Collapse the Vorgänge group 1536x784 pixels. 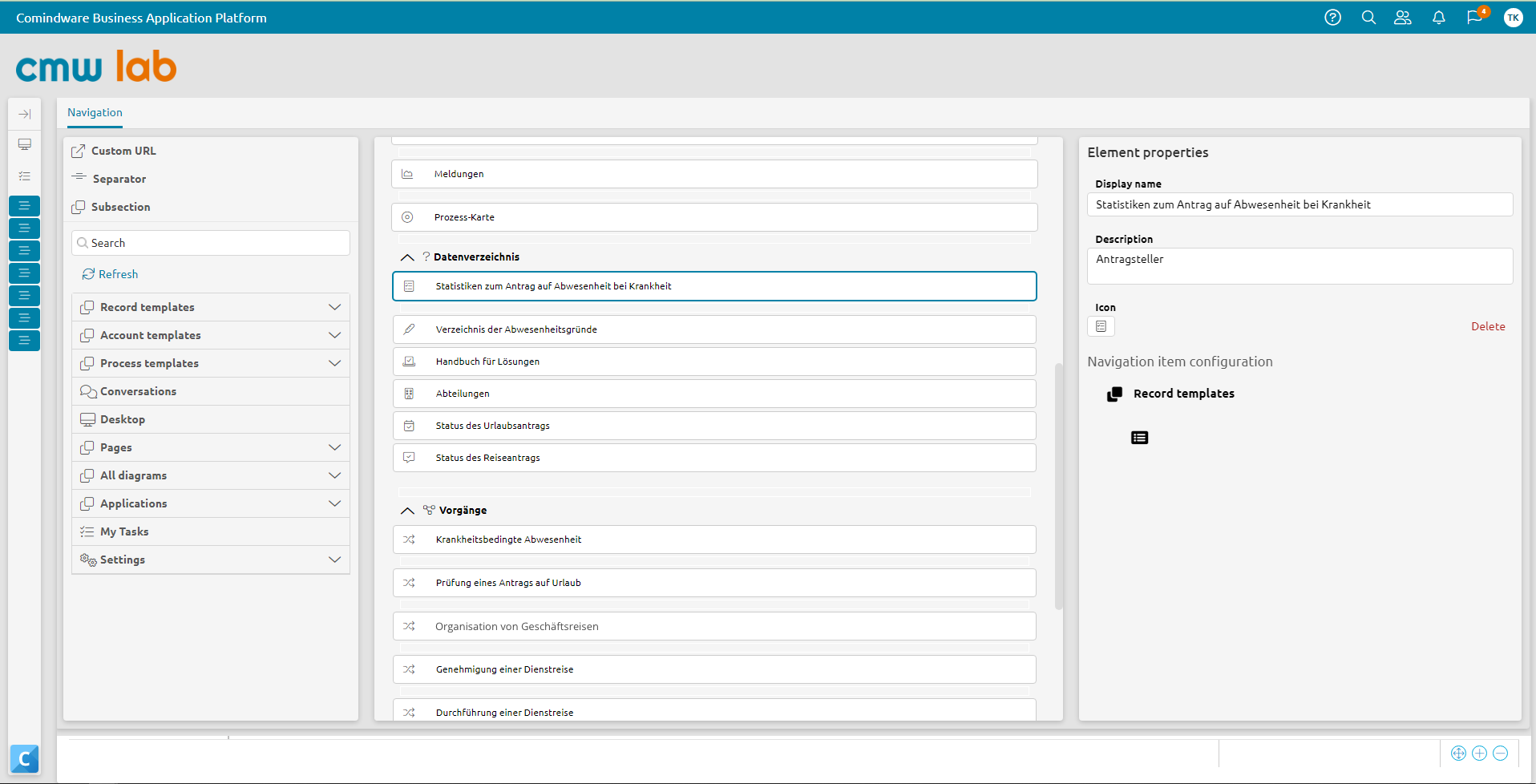tap(407, 511)
